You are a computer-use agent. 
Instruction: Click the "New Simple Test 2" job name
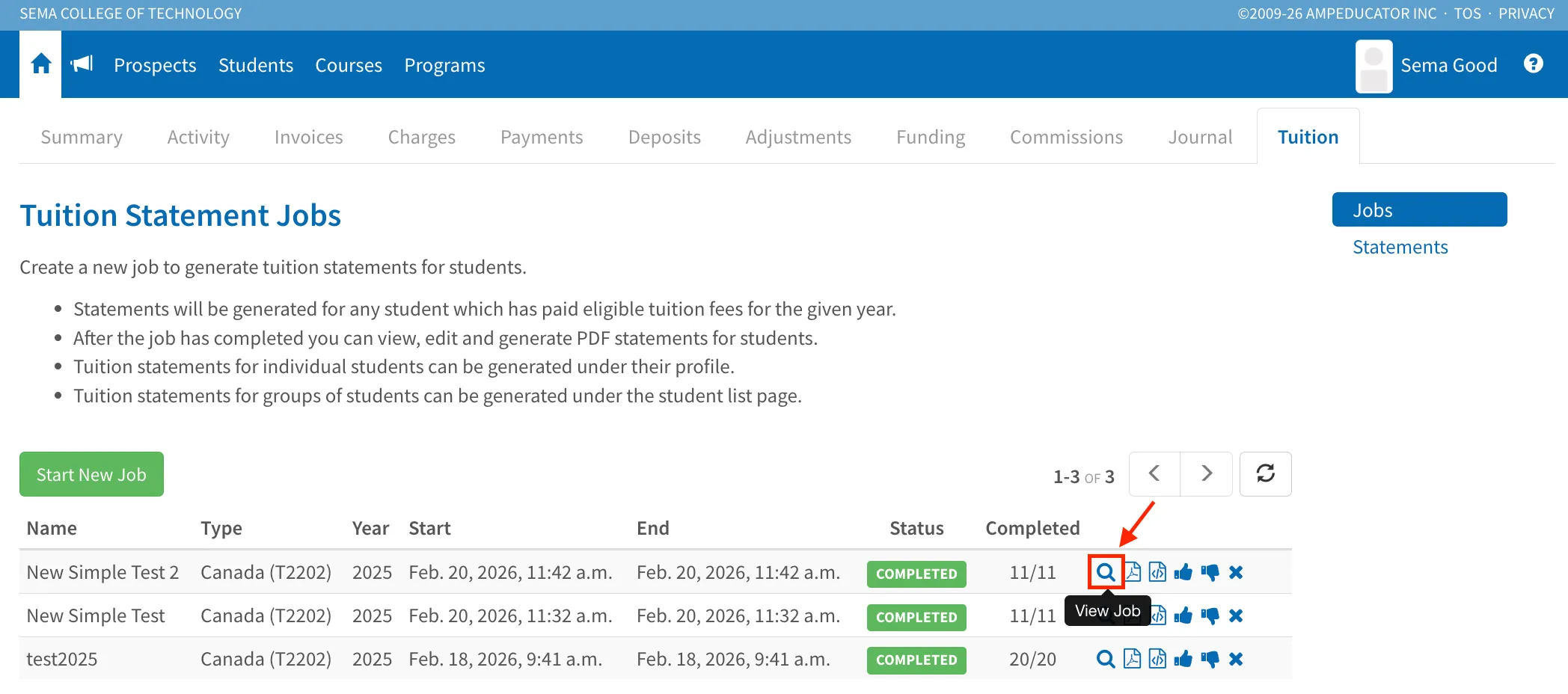tap(102, 572)
